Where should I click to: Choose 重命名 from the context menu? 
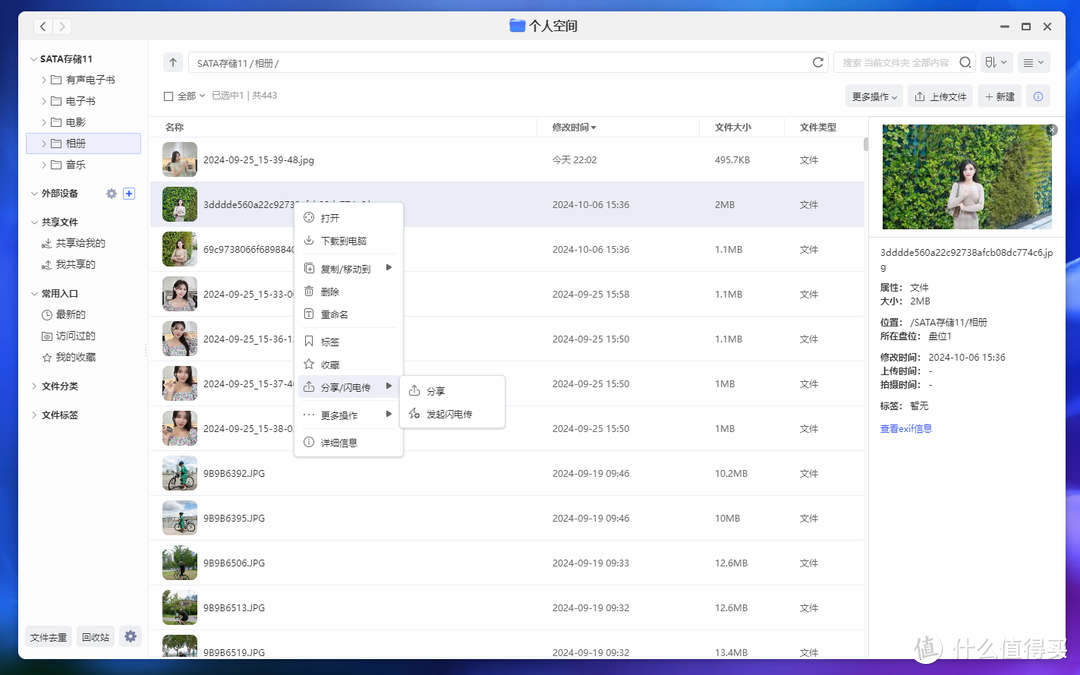coord(334,313)
